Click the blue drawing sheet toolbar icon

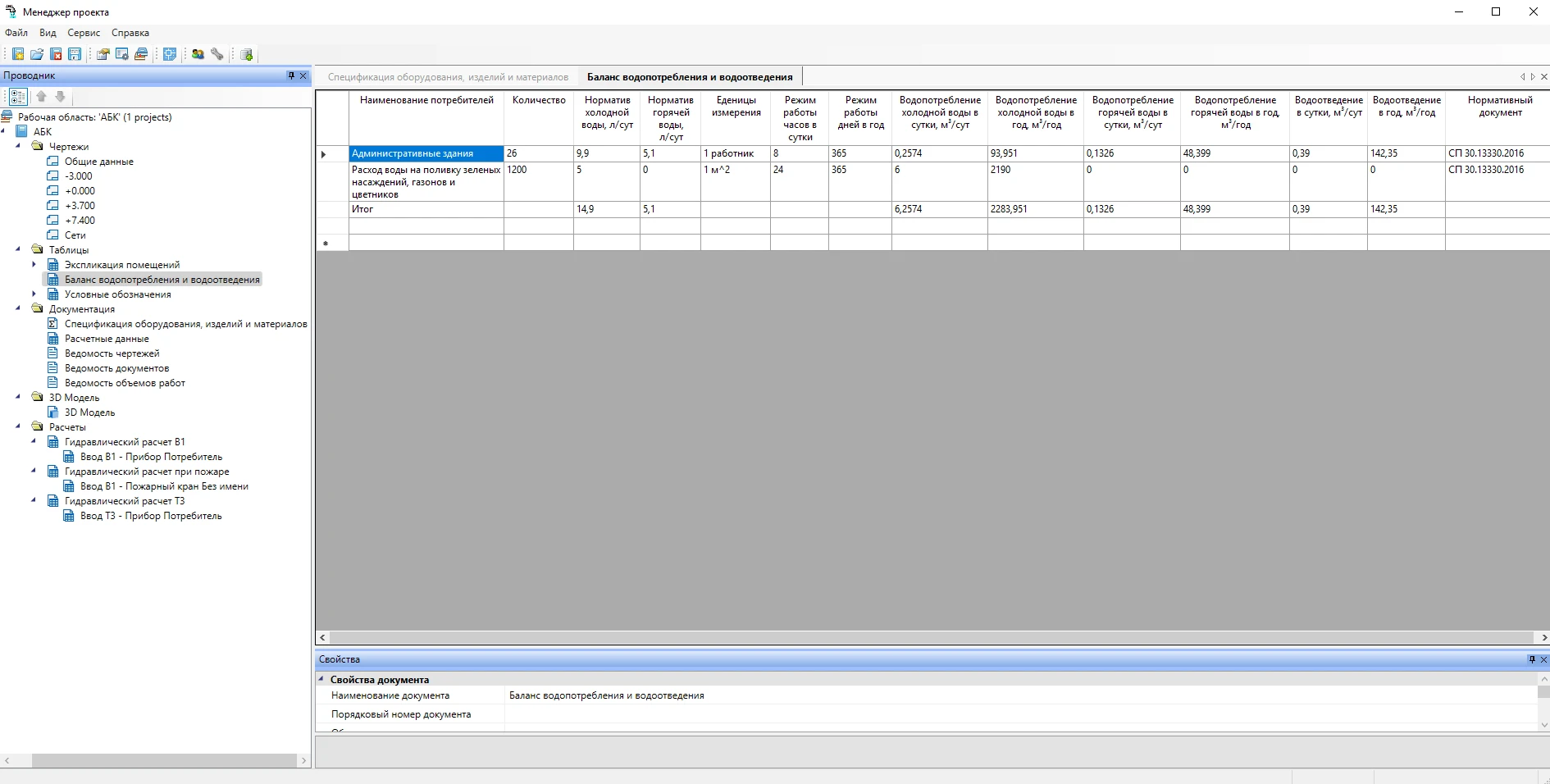[170, 54]
